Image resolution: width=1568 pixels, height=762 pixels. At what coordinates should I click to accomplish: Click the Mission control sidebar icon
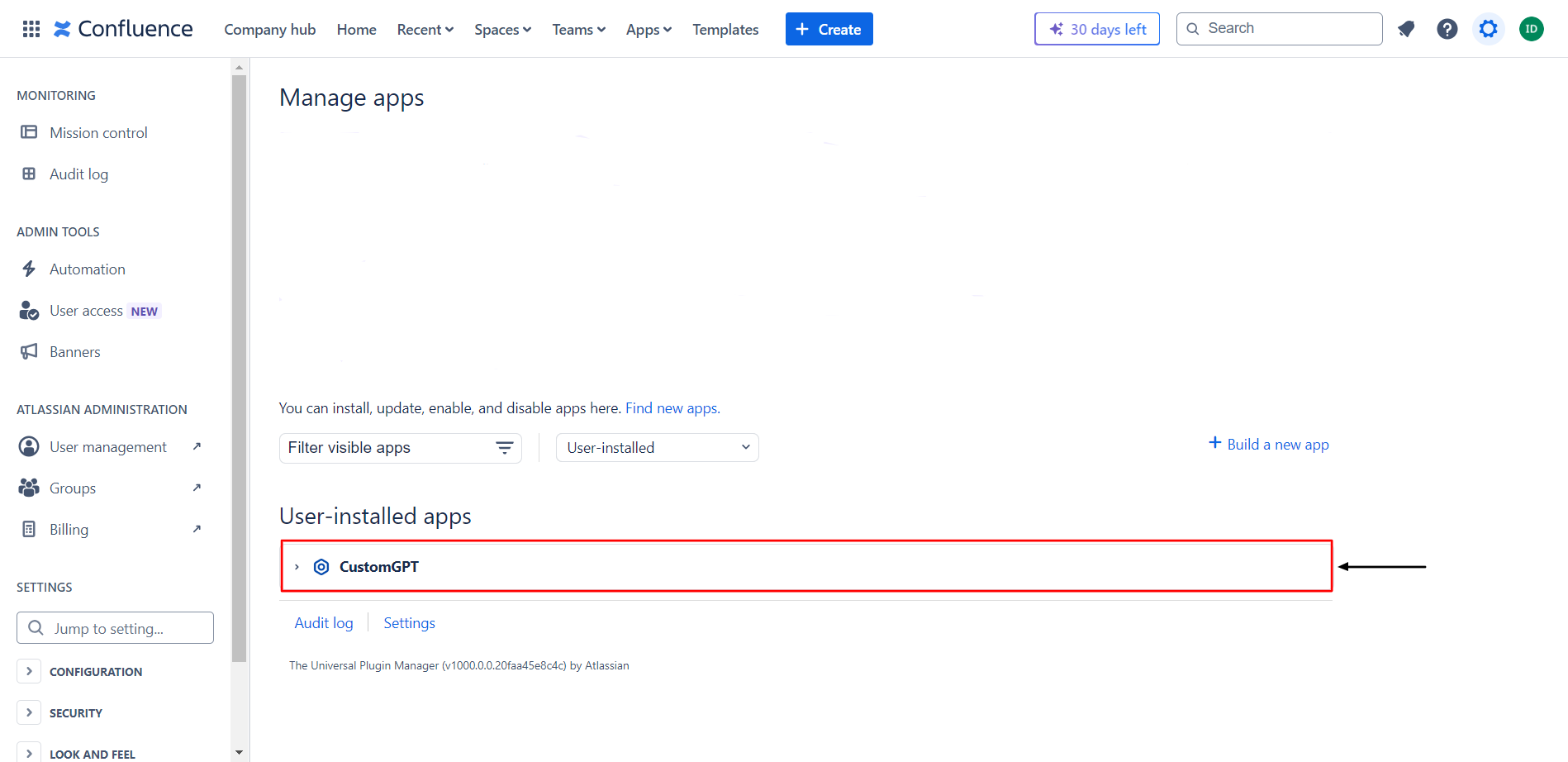tap(29, 132)
